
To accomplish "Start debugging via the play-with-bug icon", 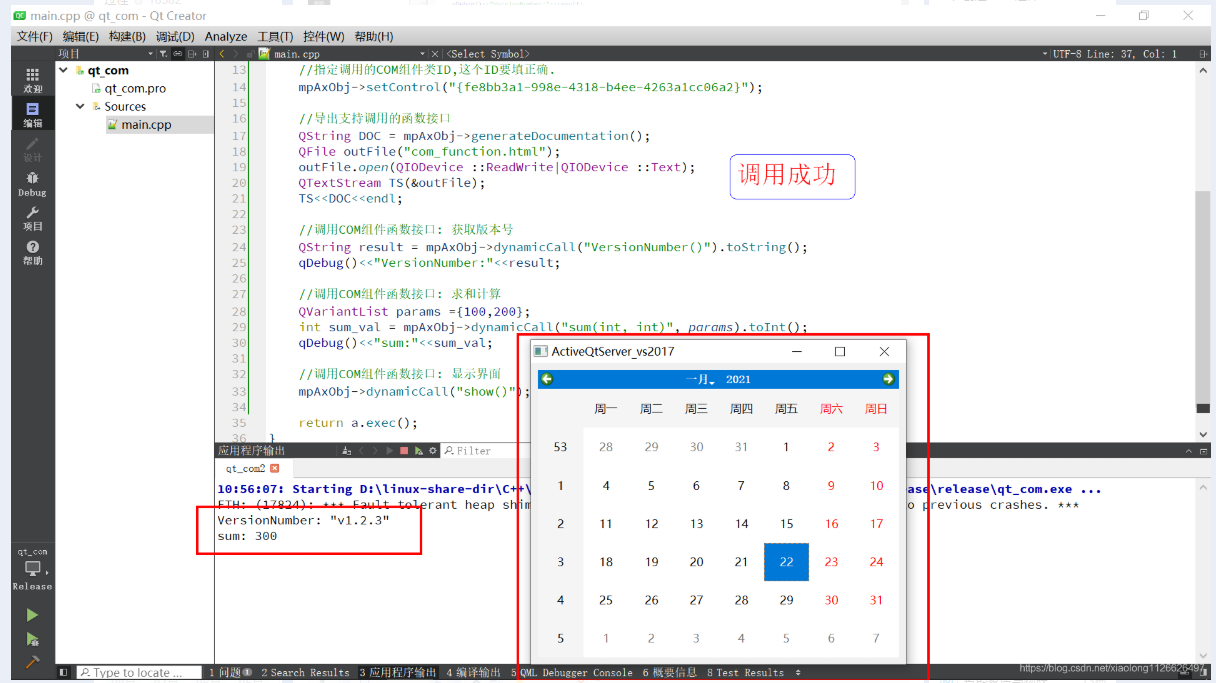I will [x=31, y=639].
